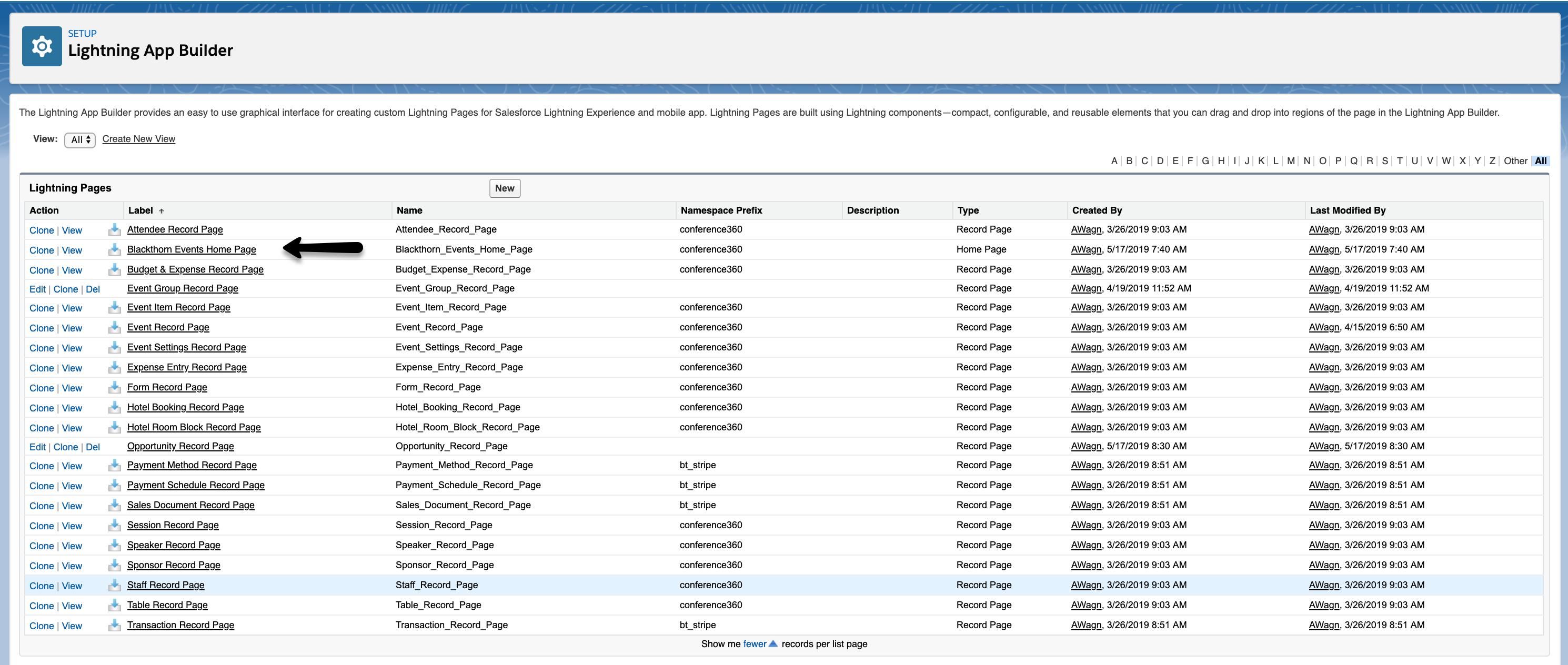Open Sponsor Record Page link
Image resolution: width=1568 pixels, height=665 pixels.
click(174, 565)
